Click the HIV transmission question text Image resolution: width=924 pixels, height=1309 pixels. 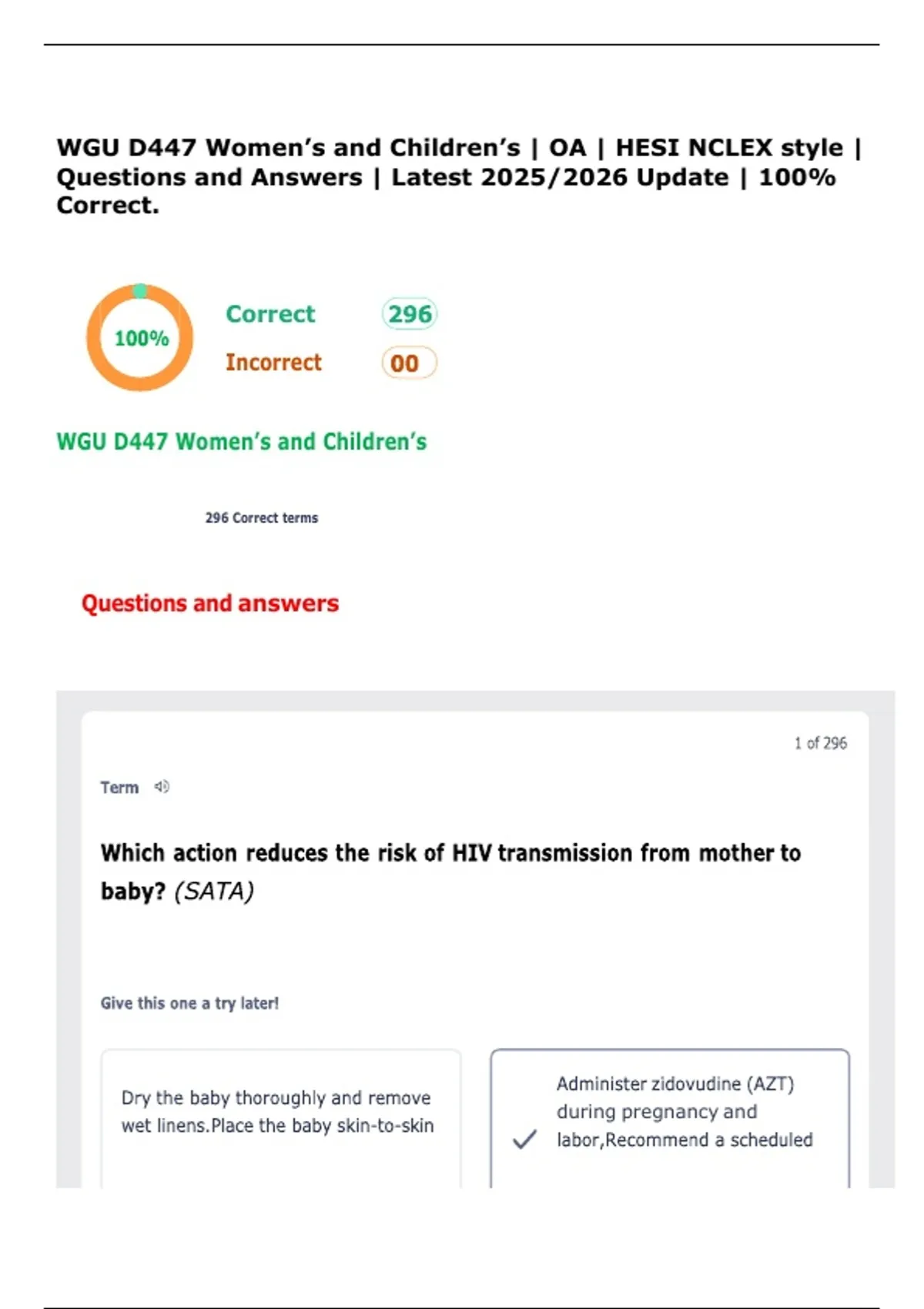click(450, 872)
